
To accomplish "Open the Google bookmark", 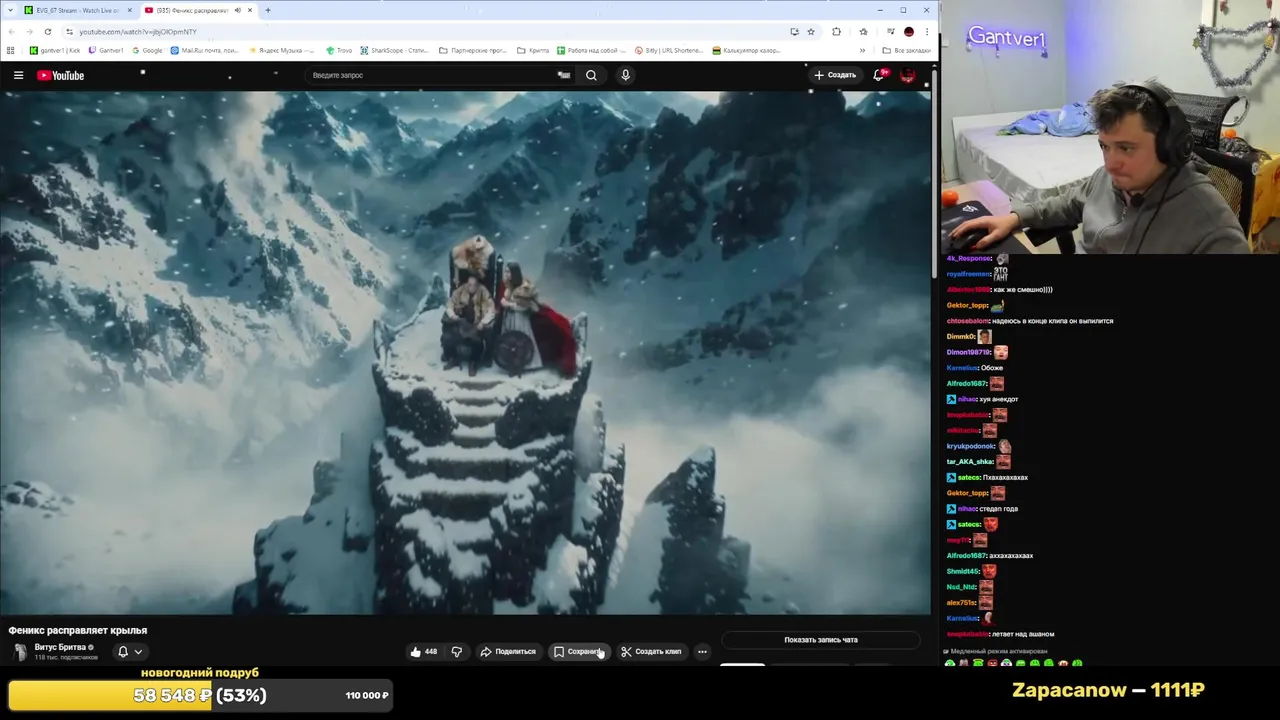I will pyautogui.click(x=146, y=50).
